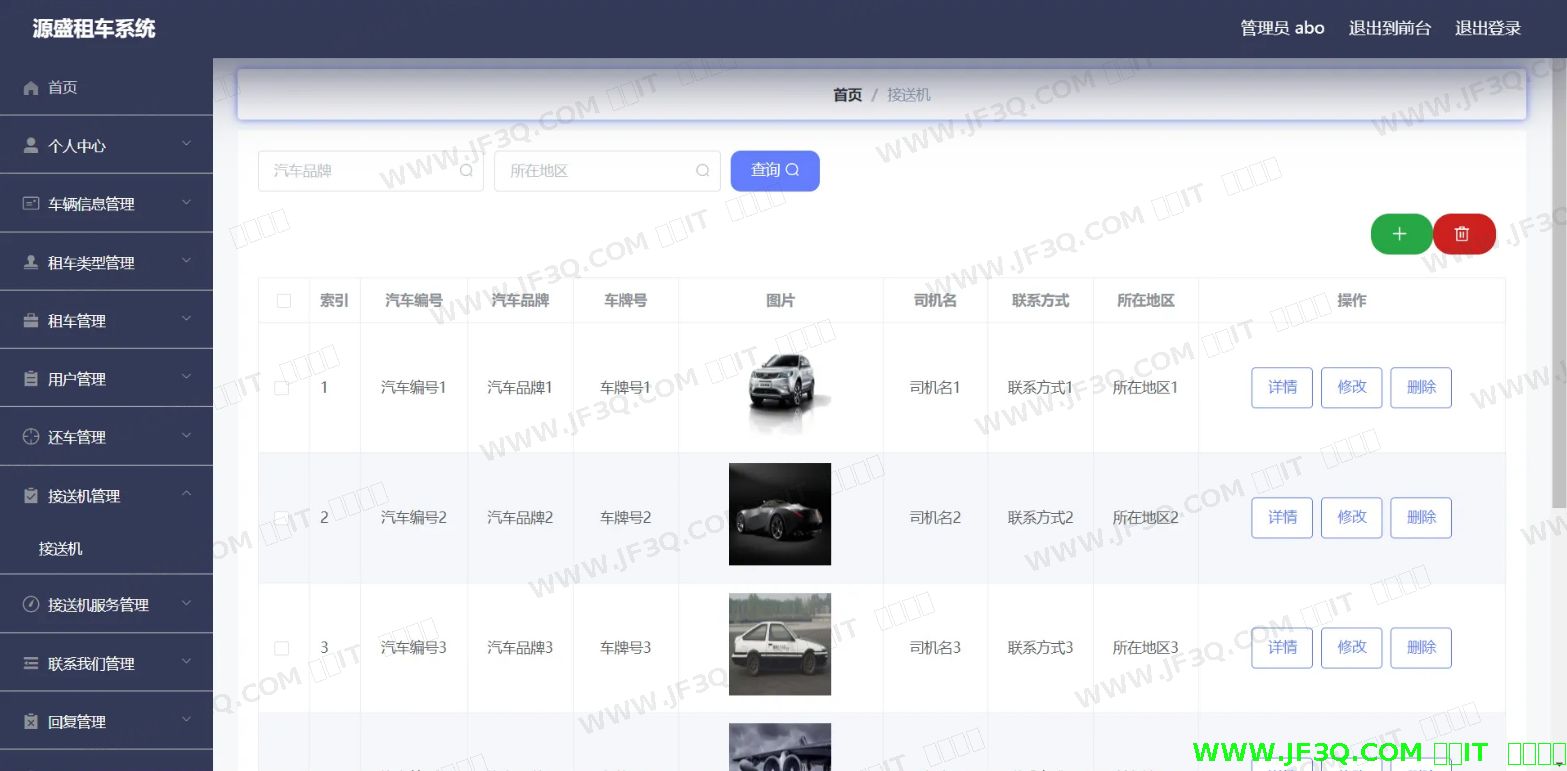Expand the 车辆信息管理 menu arrow
The width and height of the screenshot is (1567, 771).
(x=187, y=203)
